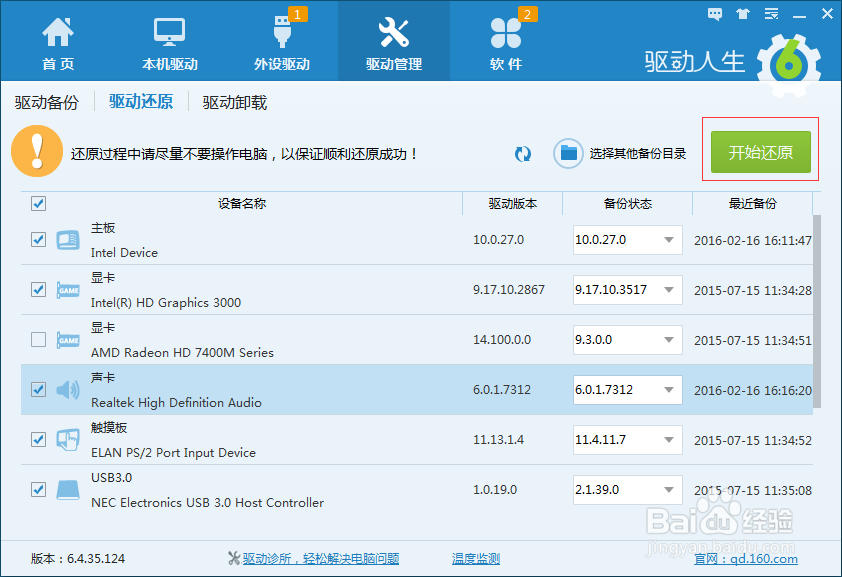The image size is (842, 577).
Task: Open the 官网：qd.160.com link
Action: coord(746,559)
